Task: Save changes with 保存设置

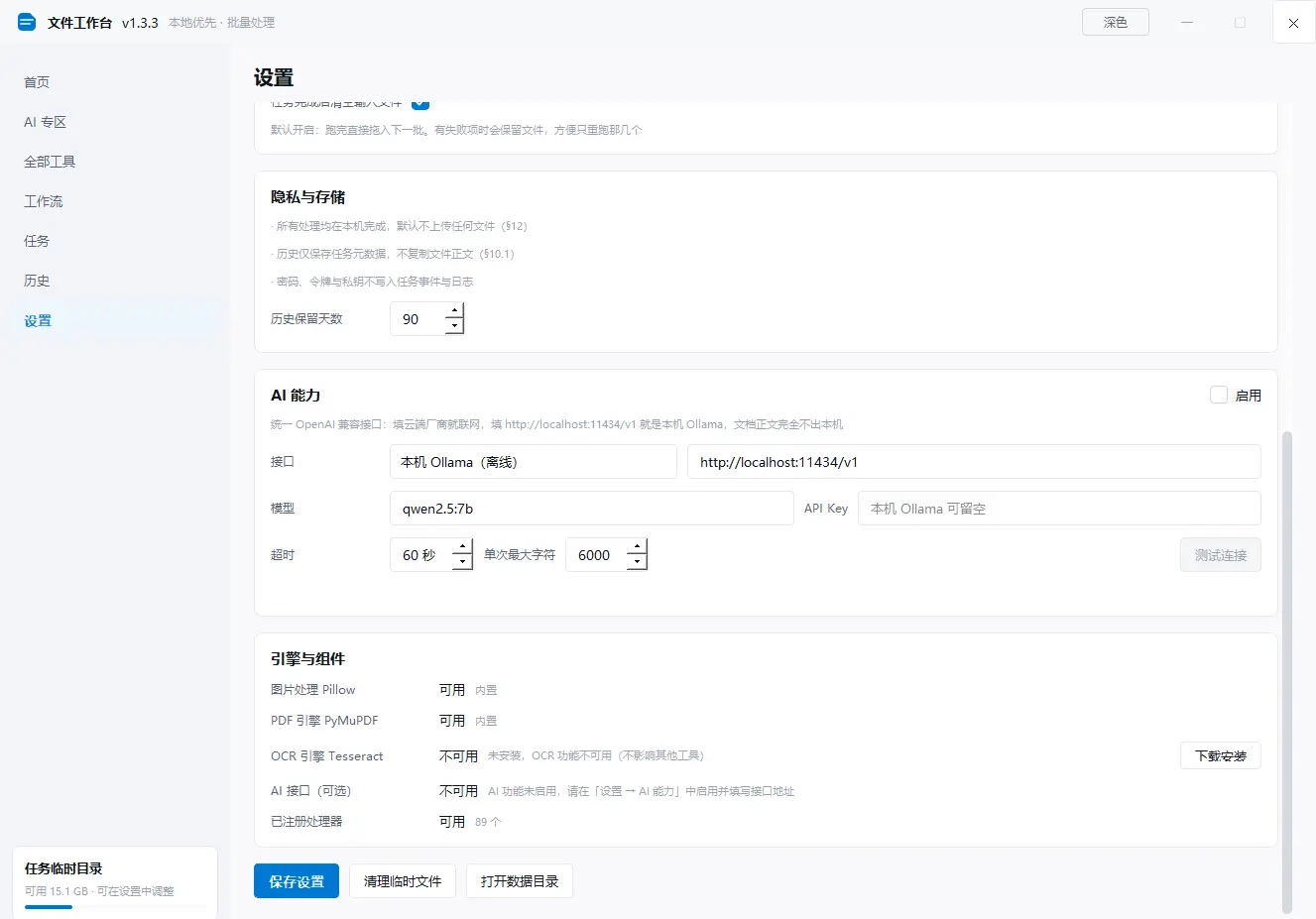Action: tap(297, 881)
